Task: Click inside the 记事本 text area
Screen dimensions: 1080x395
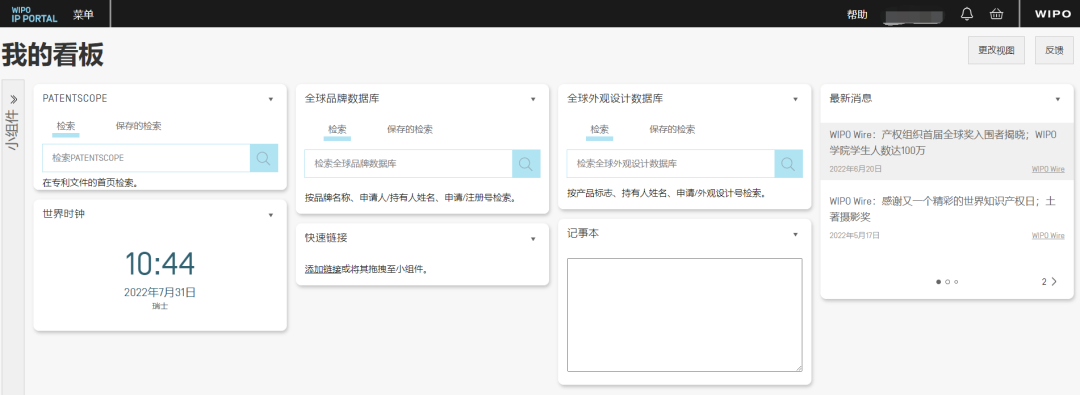Action: point(685,315)
